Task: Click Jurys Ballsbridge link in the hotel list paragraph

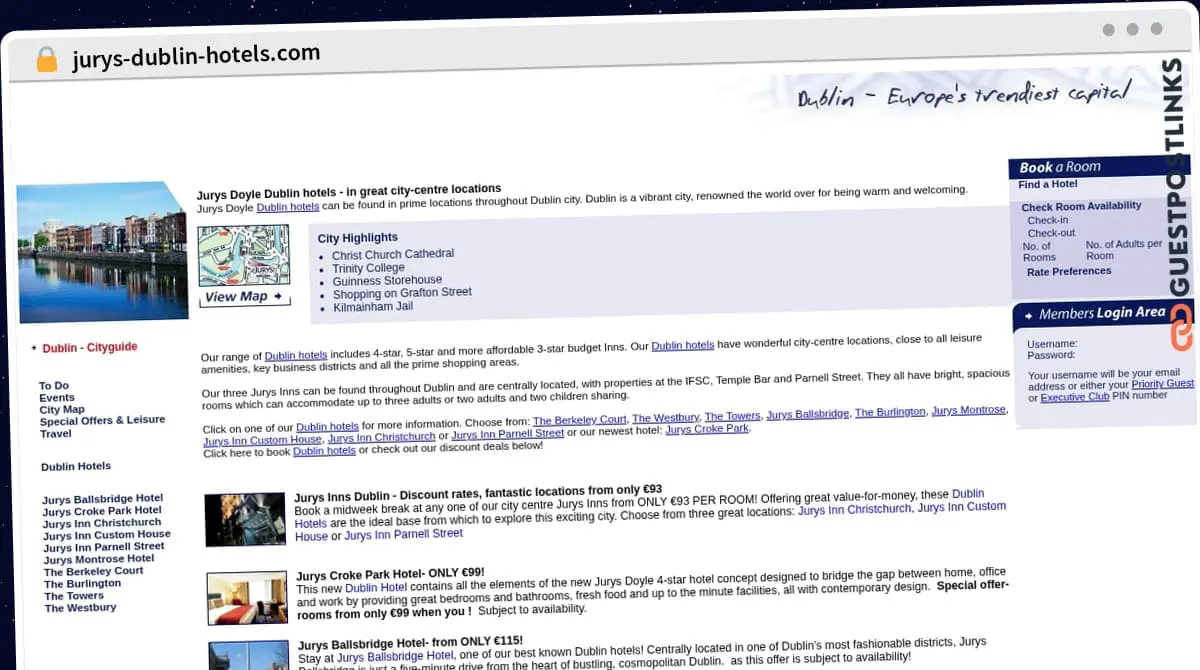Action: pos(808,413)
